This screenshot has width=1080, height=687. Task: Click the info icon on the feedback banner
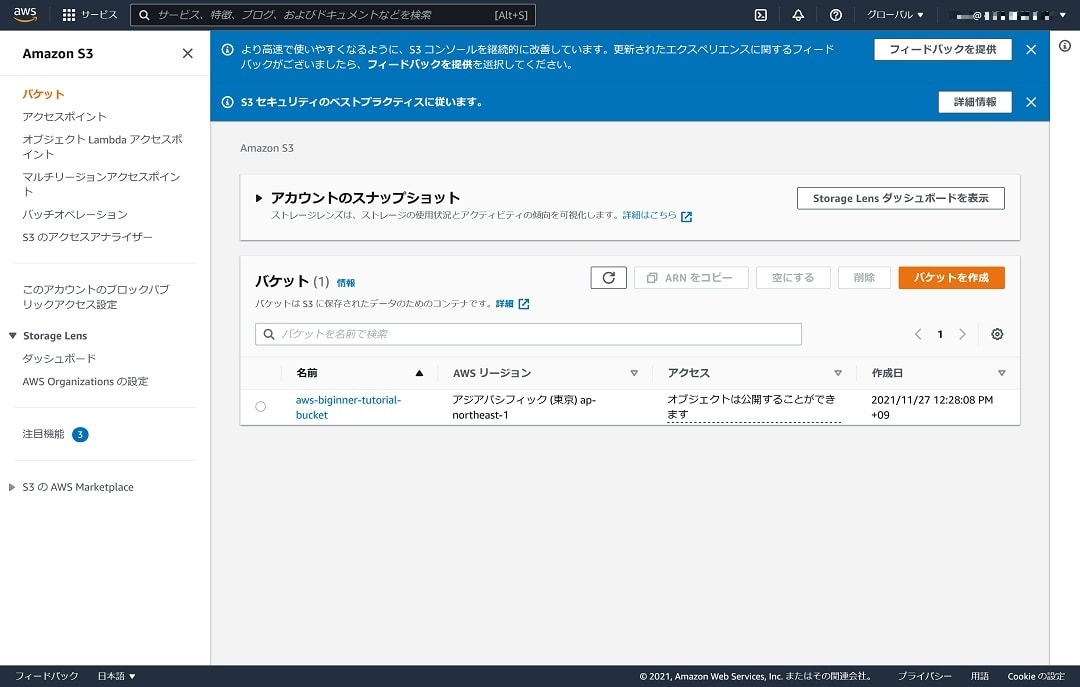[x=227, y=50]
